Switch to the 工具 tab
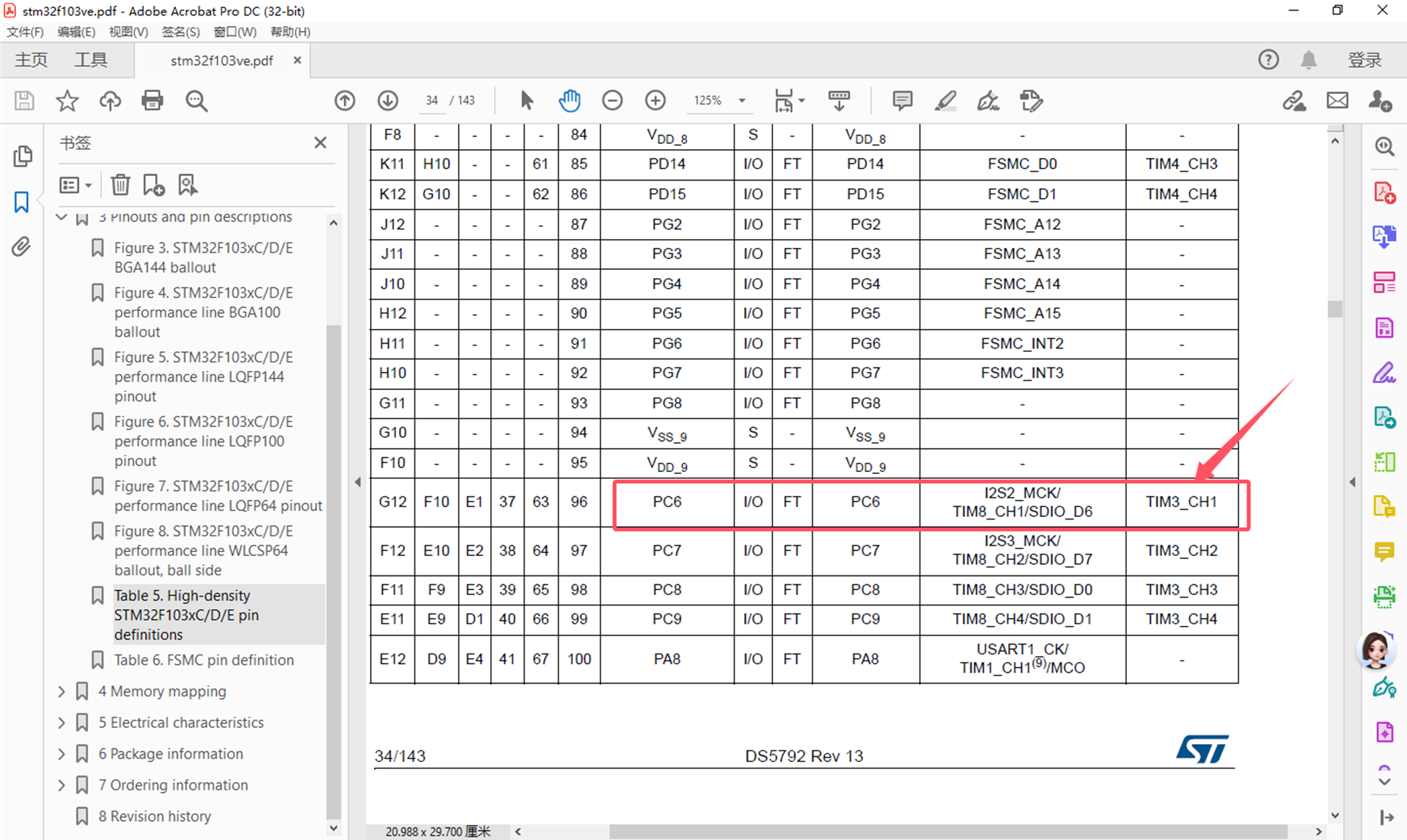 pyautogui.click(x=91, y=60)
